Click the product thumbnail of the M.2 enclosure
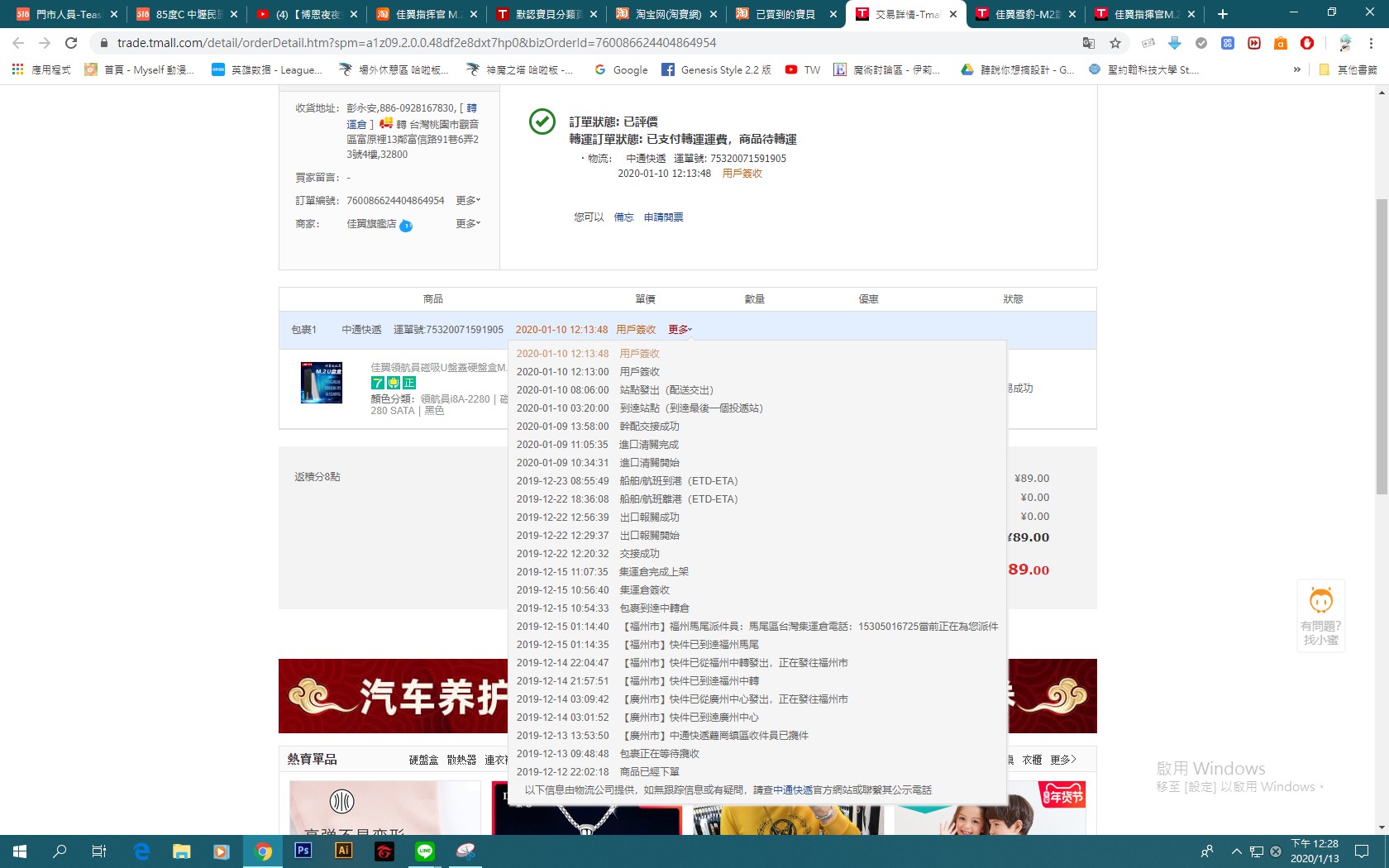 coord(321,383)
